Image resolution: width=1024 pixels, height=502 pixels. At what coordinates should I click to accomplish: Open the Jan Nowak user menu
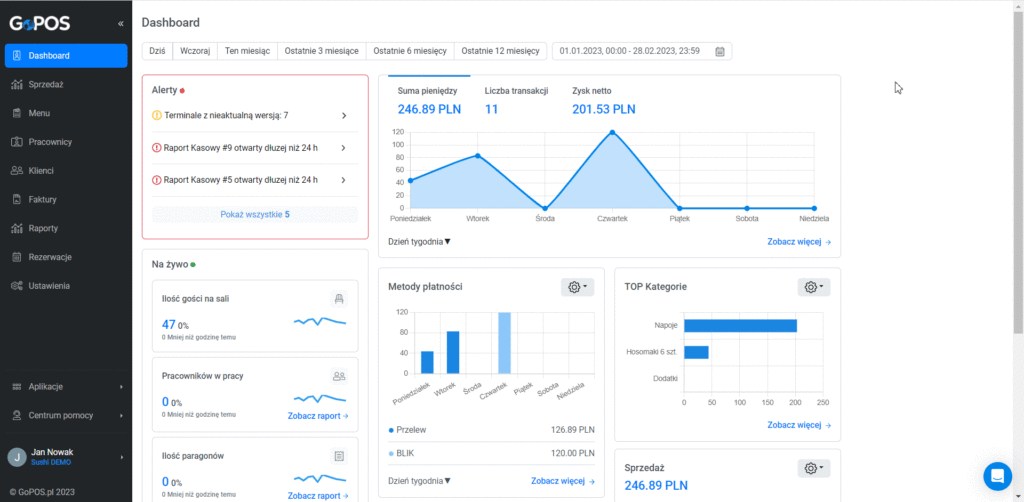click(x=66, y=457)
